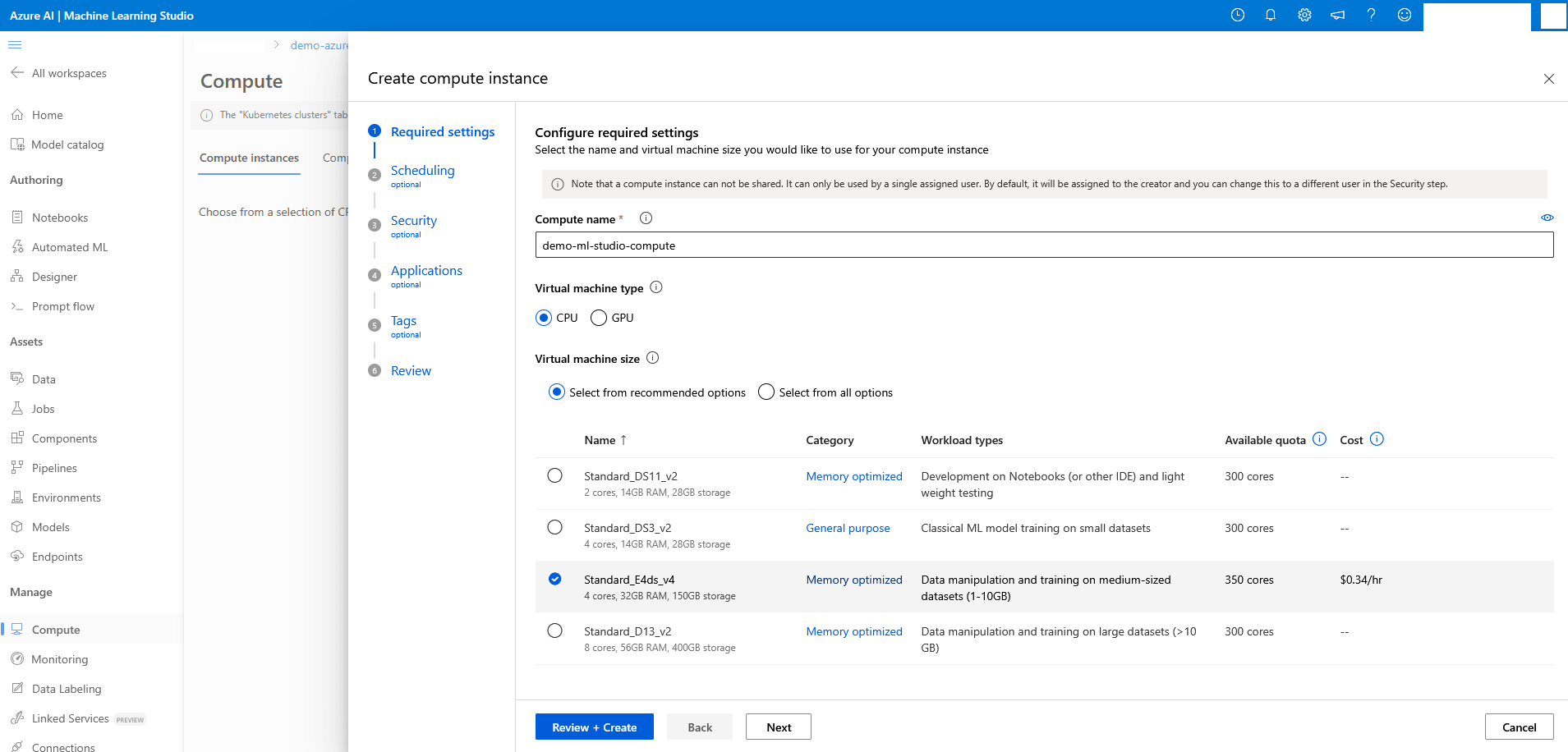
Task: Select Automated ML in the sidebar
Action: [69, 246]
